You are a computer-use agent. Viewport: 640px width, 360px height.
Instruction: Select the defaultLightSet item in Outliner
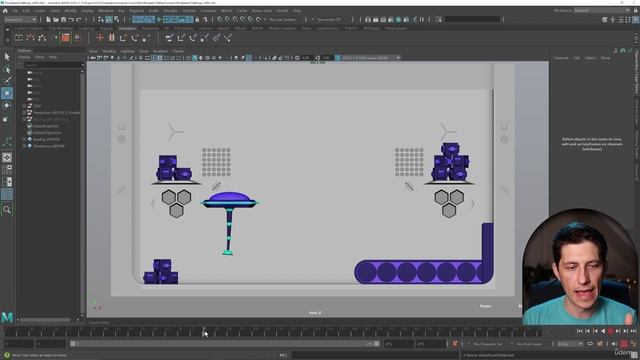click(47, 126)
